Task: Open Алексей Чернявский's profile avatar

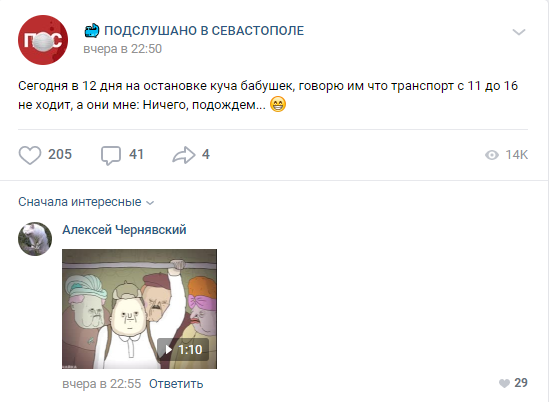Action: pyautogui.click(x=35, y=239)
